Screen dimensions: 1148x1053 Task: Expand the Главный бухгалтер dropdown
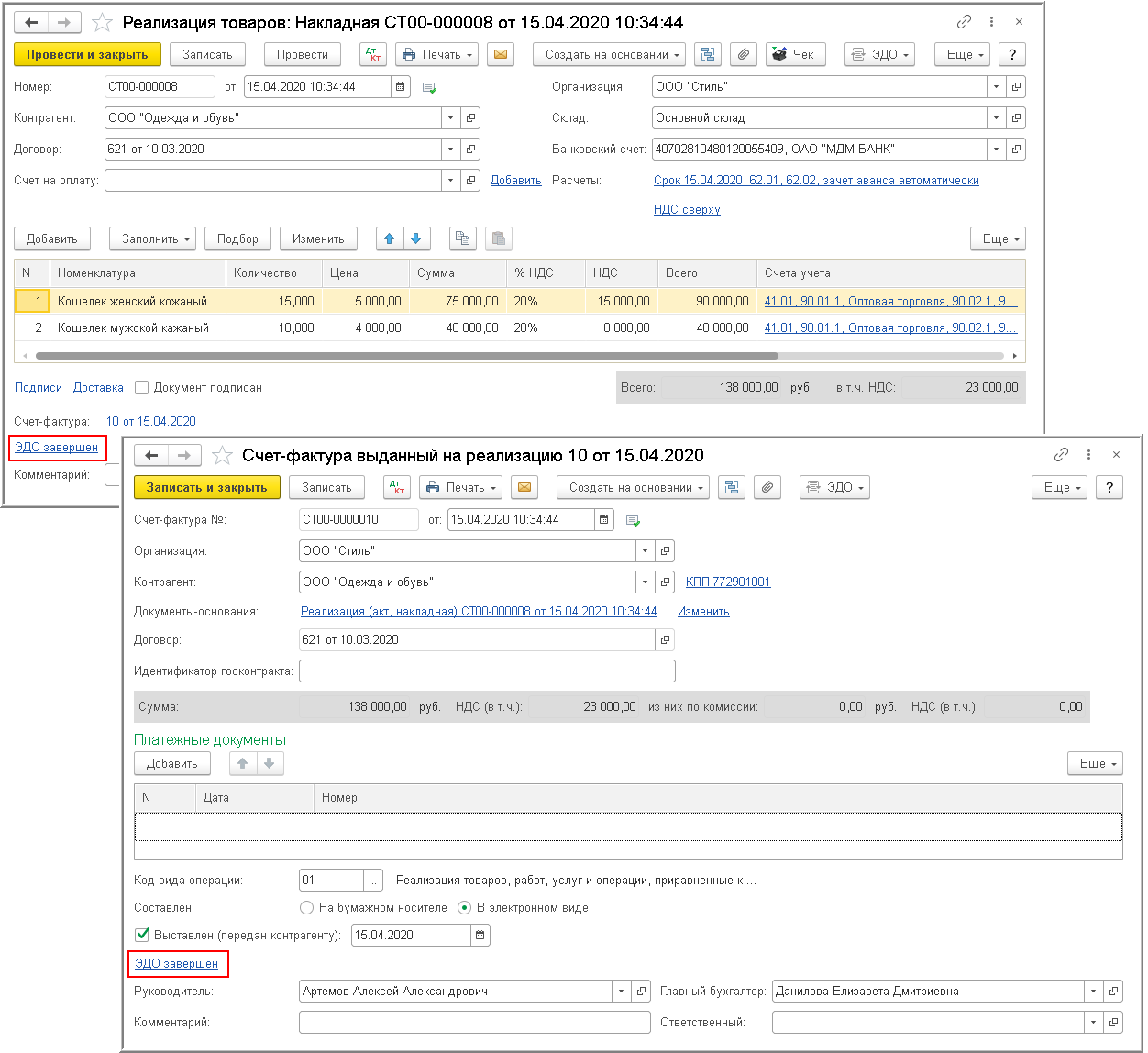[1093, 992]
